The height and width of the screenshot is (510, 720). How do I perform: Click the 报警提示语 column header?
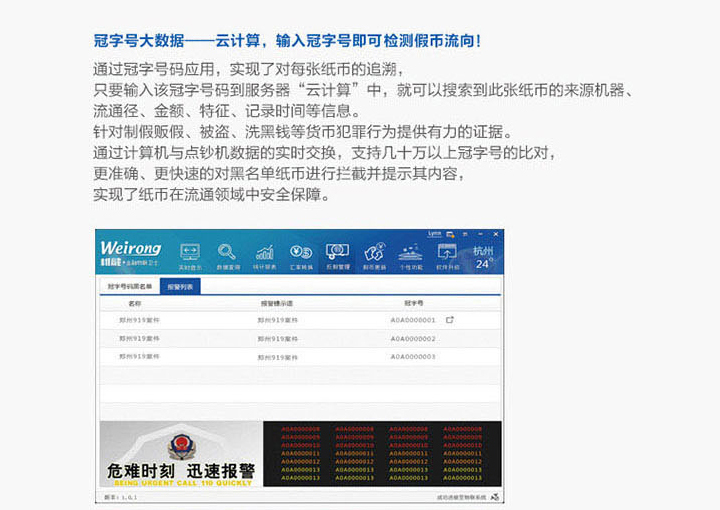coord(276,302)
